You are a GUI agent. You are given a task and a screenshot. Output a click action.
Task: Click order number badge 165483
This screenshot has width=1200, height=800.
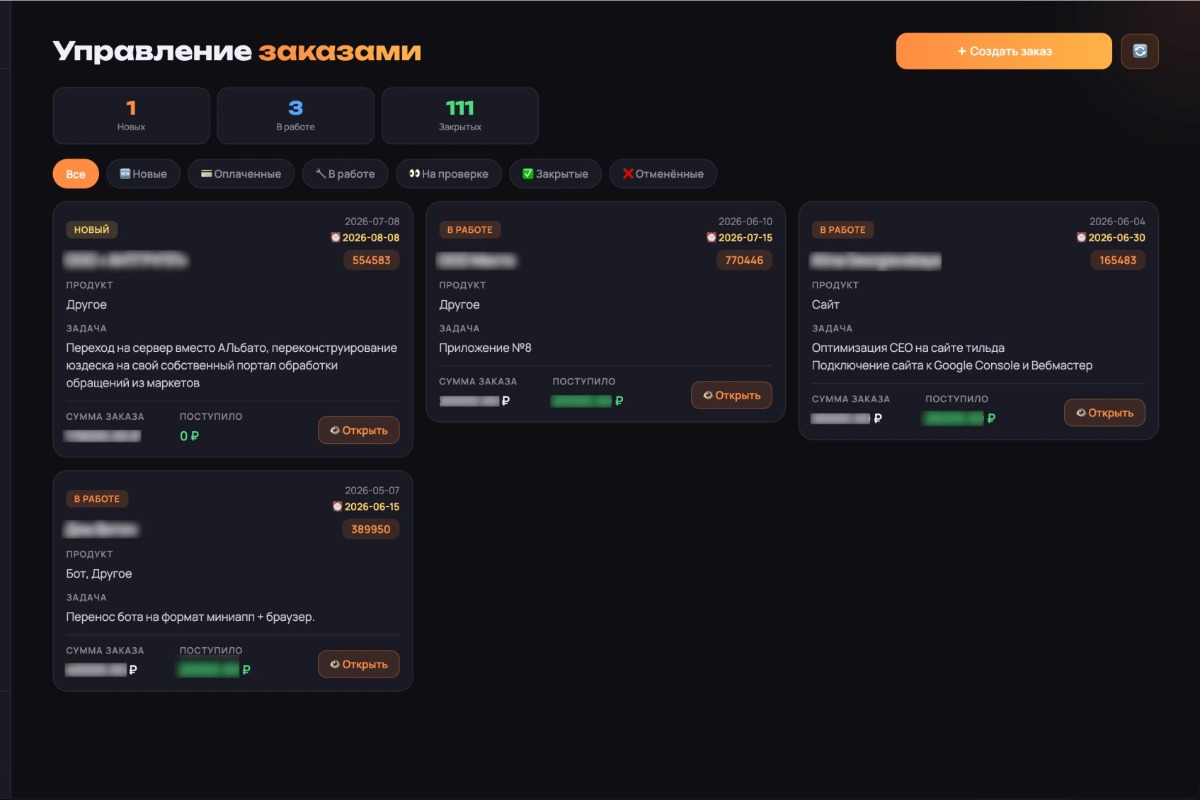point(1117,260)
